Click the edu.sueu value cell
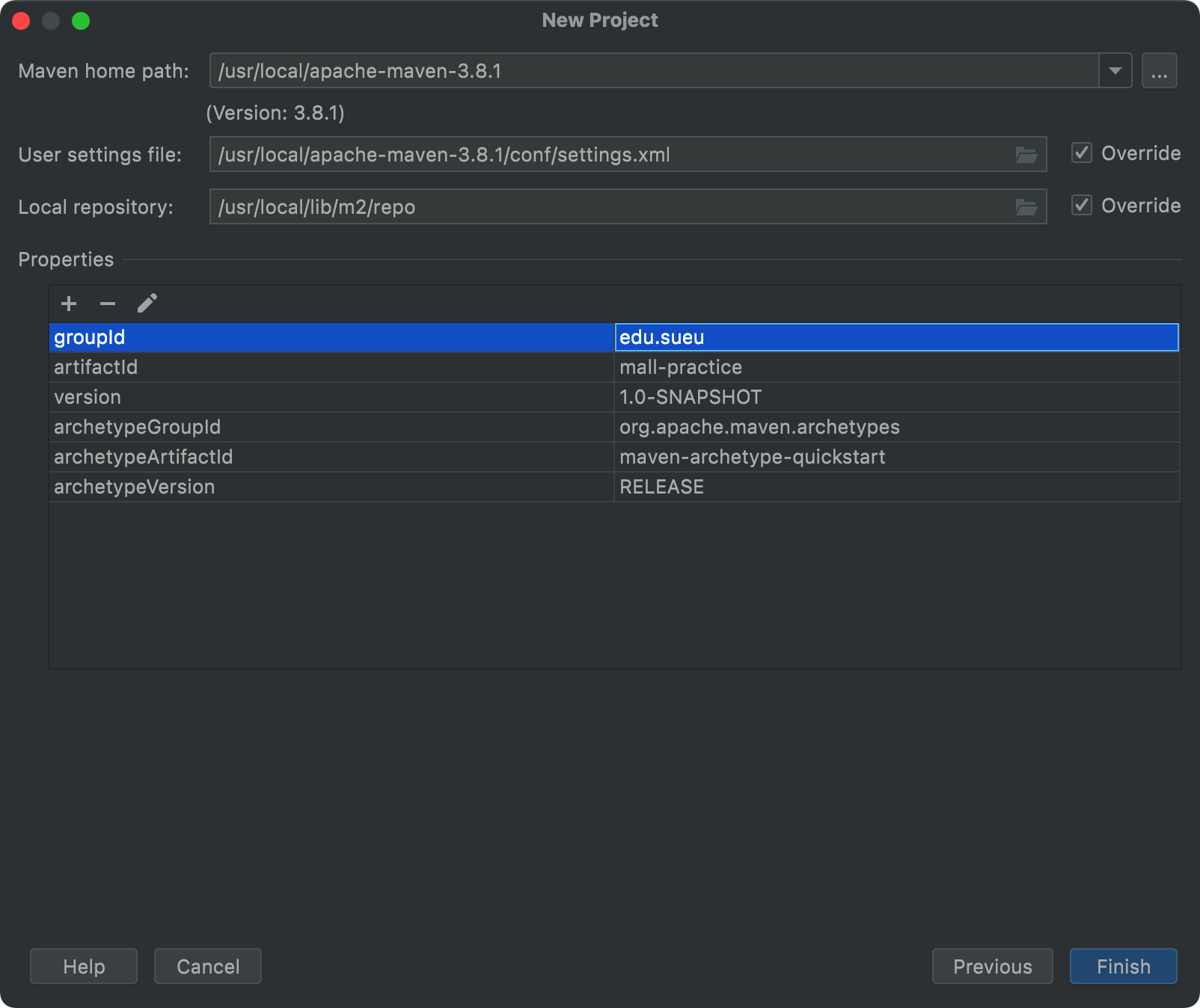Screen dimensions: 1200x1008 pyautogui.click(x=896, y=337)
